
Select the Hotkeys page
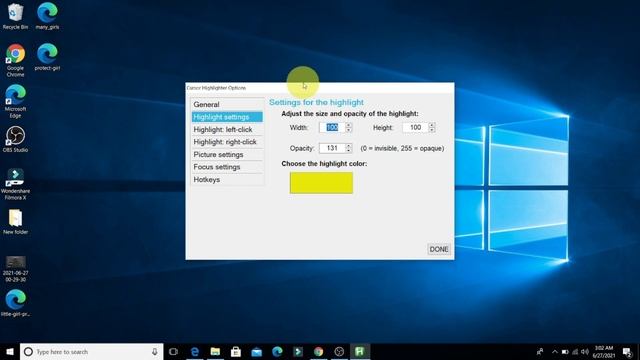(227, 180)
